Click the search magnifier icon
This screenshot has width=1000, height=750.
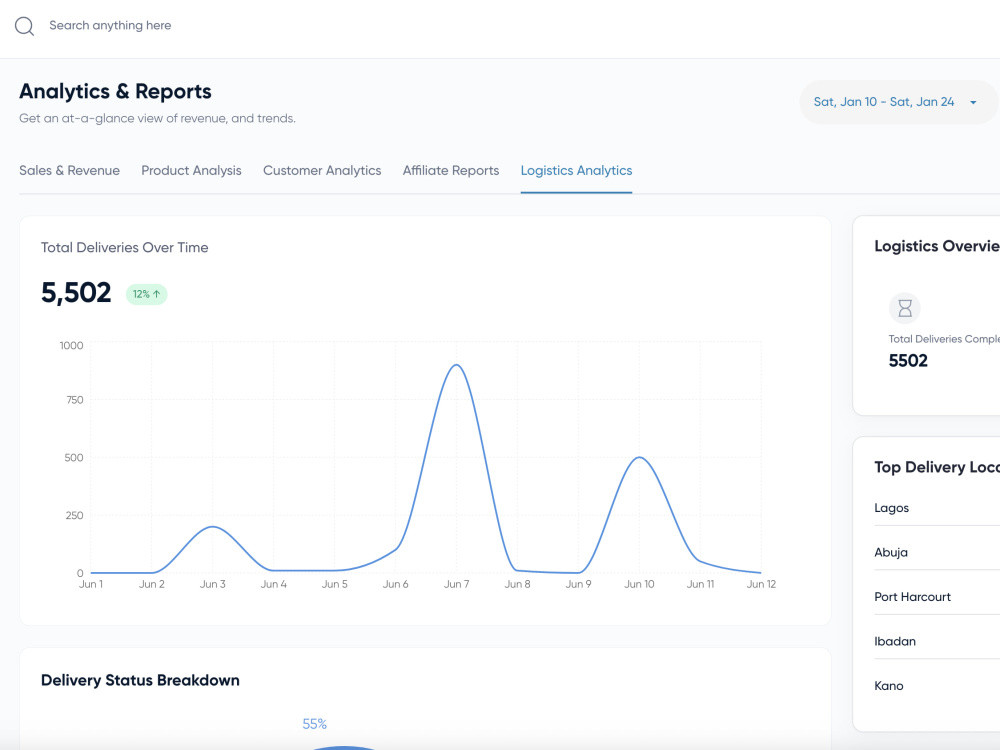tap(24, 26)
